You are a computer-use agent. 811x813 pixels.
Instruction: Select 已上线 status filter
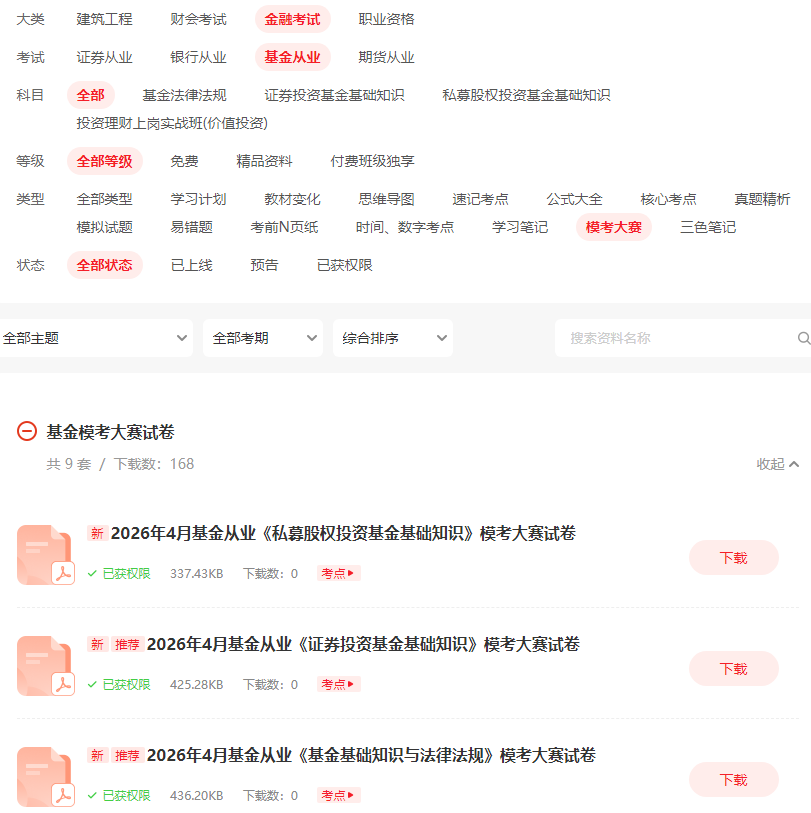pyautogui.click(x=191, y=265)
